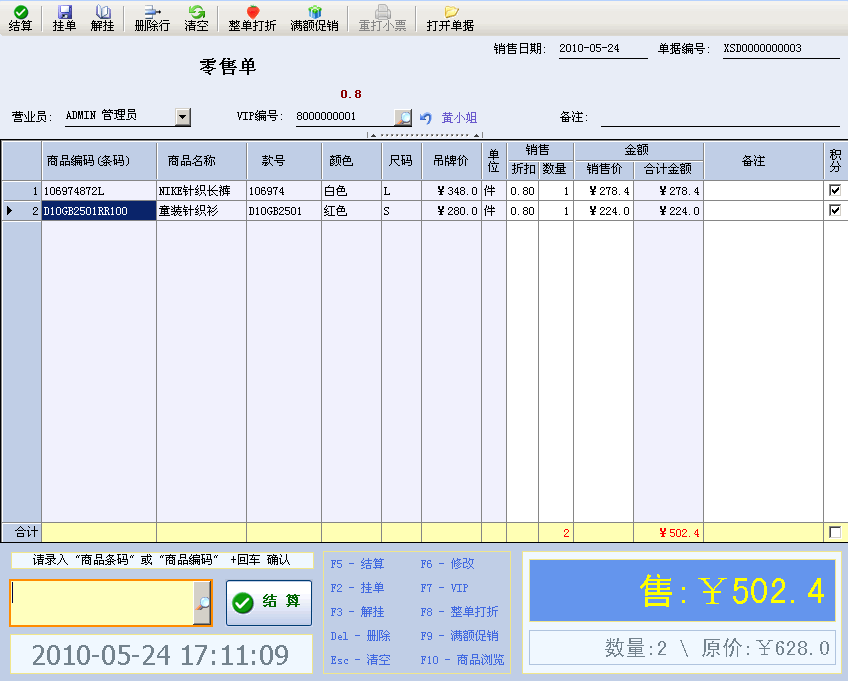This screenshot has width=848, height=681.
Task: Click the magnifier in the barcode input box
Action: pos(202,603)
